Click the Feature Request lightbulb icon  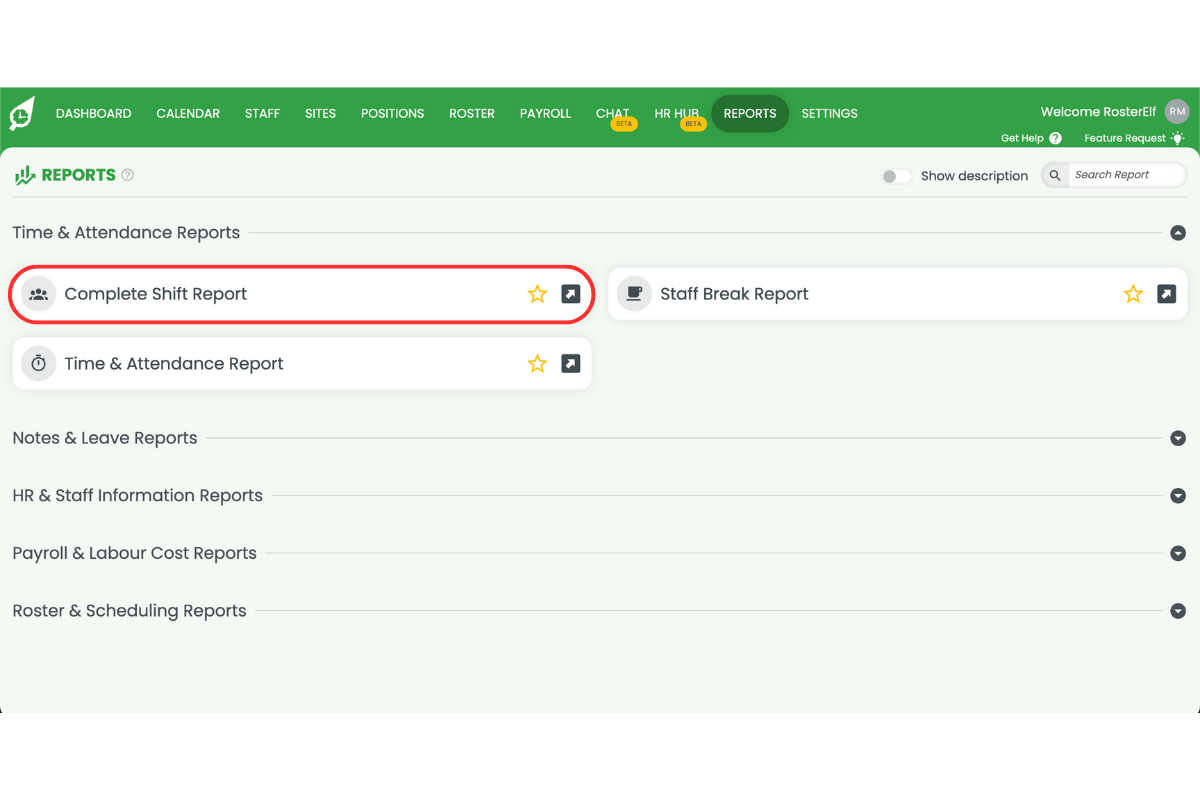tap(1177, 138)
